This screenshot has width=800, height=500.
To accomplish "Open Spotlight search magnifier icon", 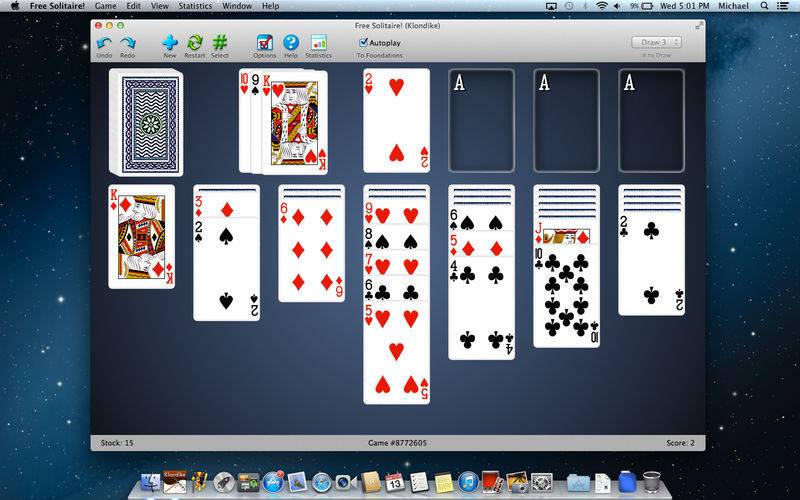I will pos(764,6).
